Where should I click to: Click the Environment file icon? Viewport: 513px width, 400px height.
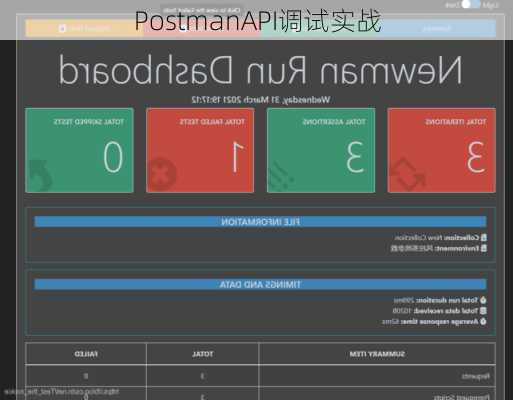pos(484,248)
